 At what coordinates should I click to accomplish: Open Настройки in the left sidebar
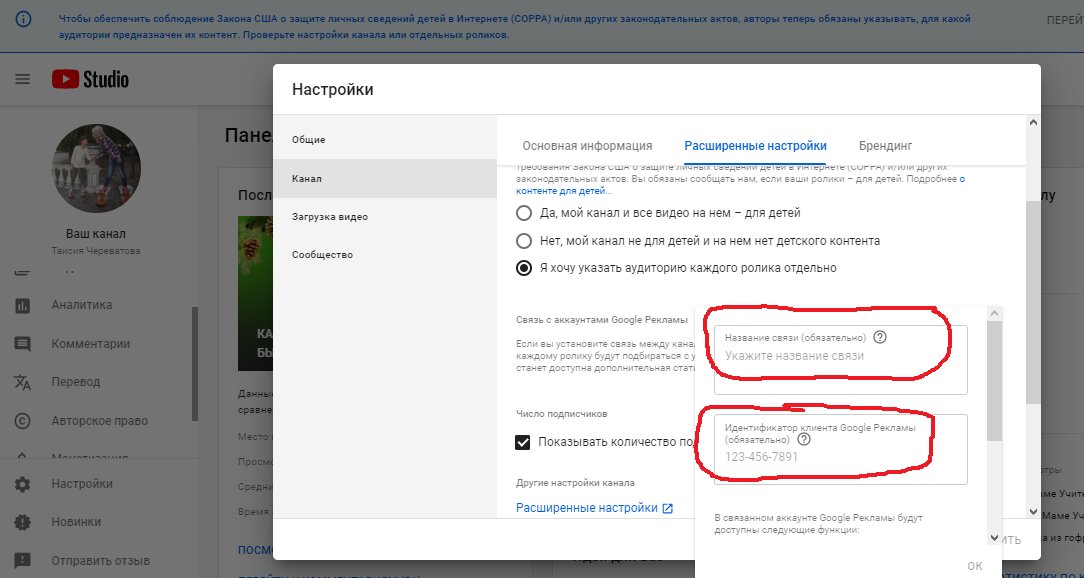coord(82,484)
